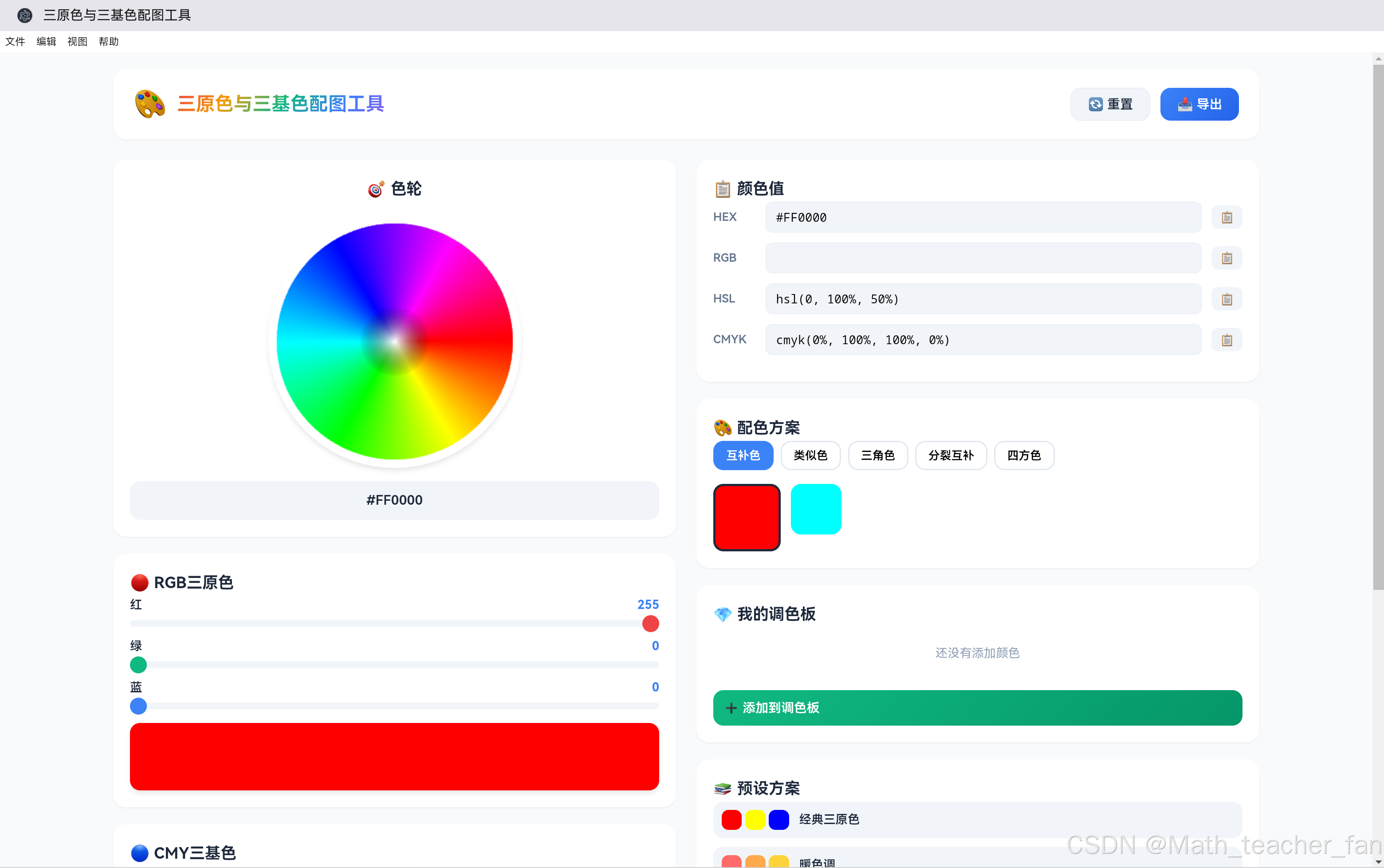Image resolution: width=1384 pixels, height=868 pixels.
Task: Click the red value 255 label
Action: (x=648, y=605)
